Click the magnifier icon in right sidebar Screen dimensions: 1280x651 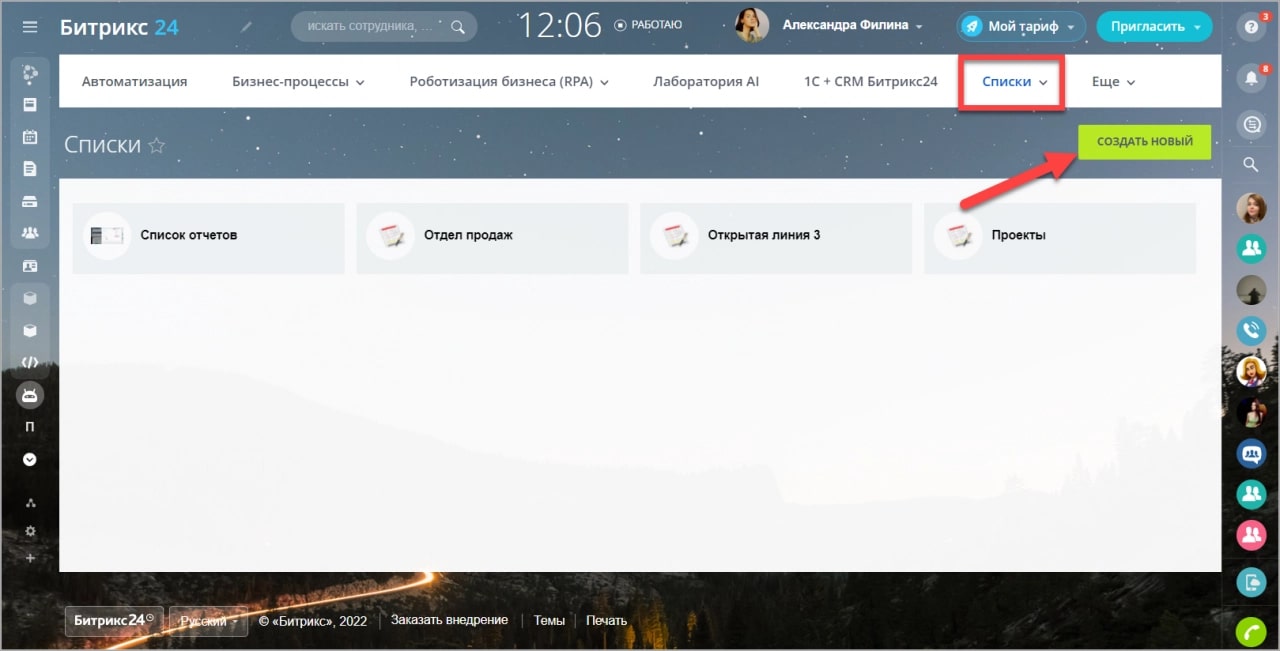(x=1250, y=164)
